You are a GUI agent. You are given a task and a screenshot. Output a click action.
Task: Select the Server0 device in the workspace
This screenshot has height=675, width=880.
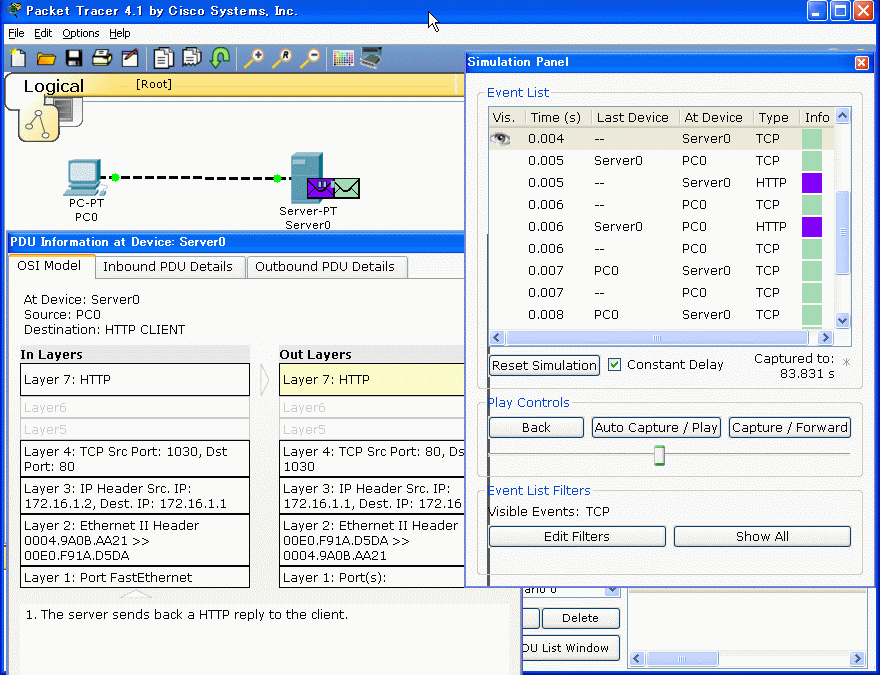306,177
